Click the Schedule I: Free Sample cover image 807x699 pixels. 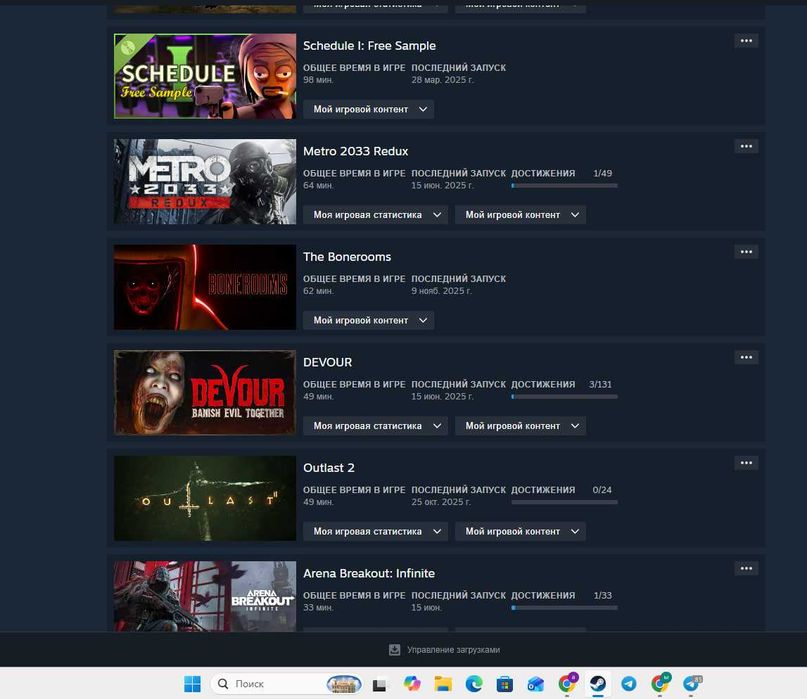point(205,76)
